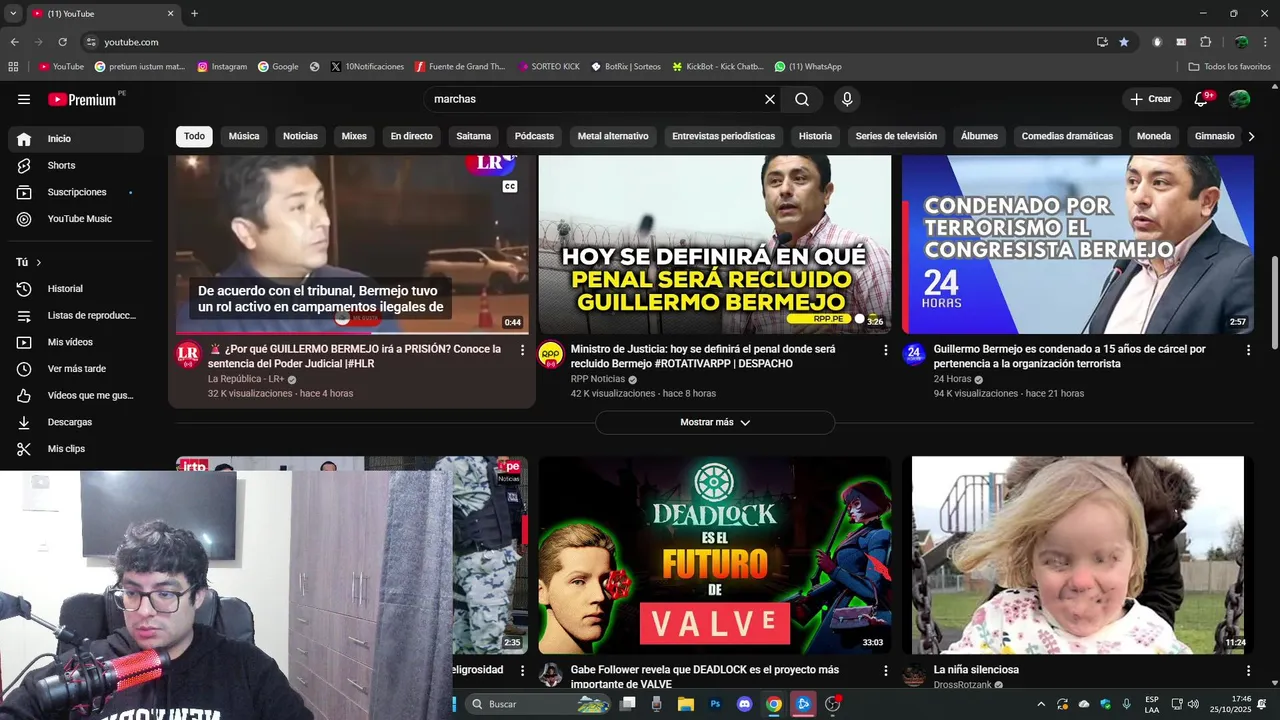This screenshot has height=720, width=1280.
Task: Open a new browser tab
Action: (194, 13)
